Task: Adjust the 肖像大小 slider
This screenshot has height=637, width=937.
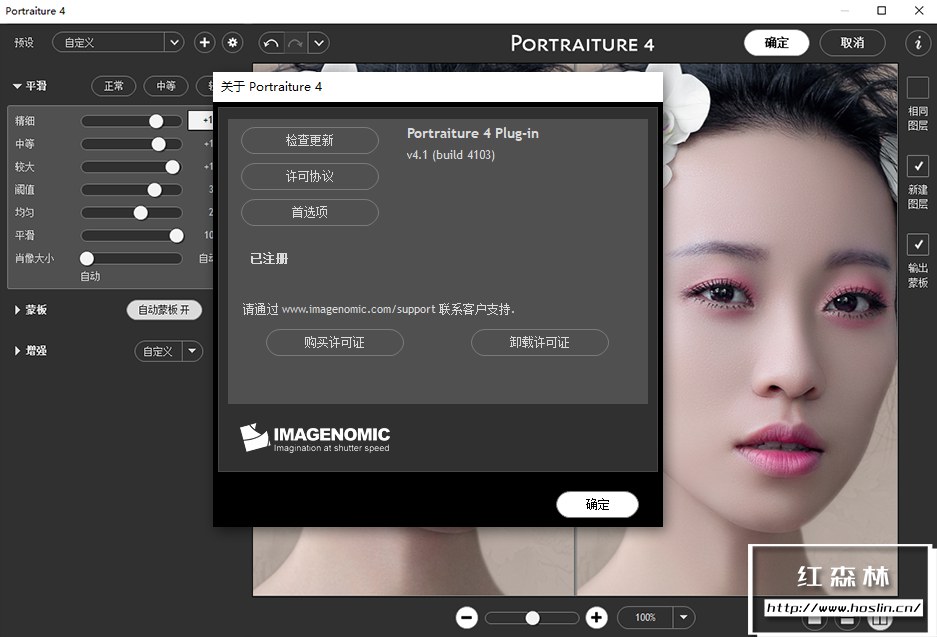Action: click(x=131, y=258)
